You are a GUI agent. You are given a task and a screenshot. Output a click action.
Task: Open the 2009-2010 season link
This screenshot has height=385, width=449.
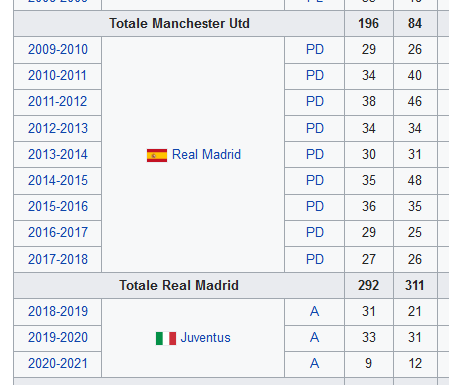(58, 49)
